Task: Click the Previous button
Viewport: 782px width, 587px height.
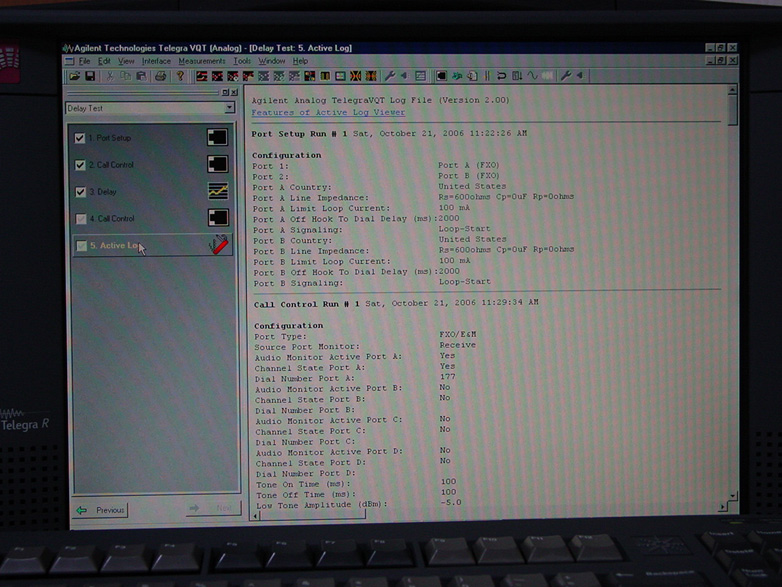Action: pos(101,510)
